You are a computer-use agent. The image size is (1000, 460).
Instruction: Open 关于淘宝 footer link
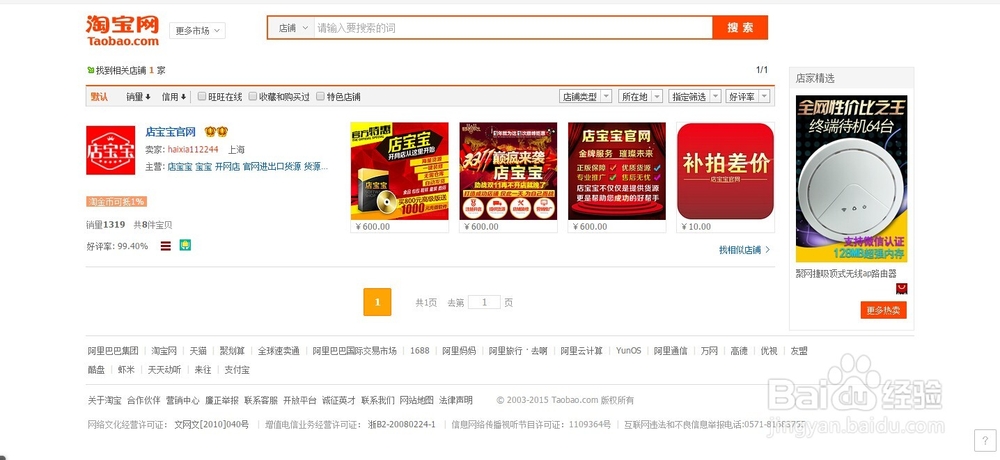point(105,401)
